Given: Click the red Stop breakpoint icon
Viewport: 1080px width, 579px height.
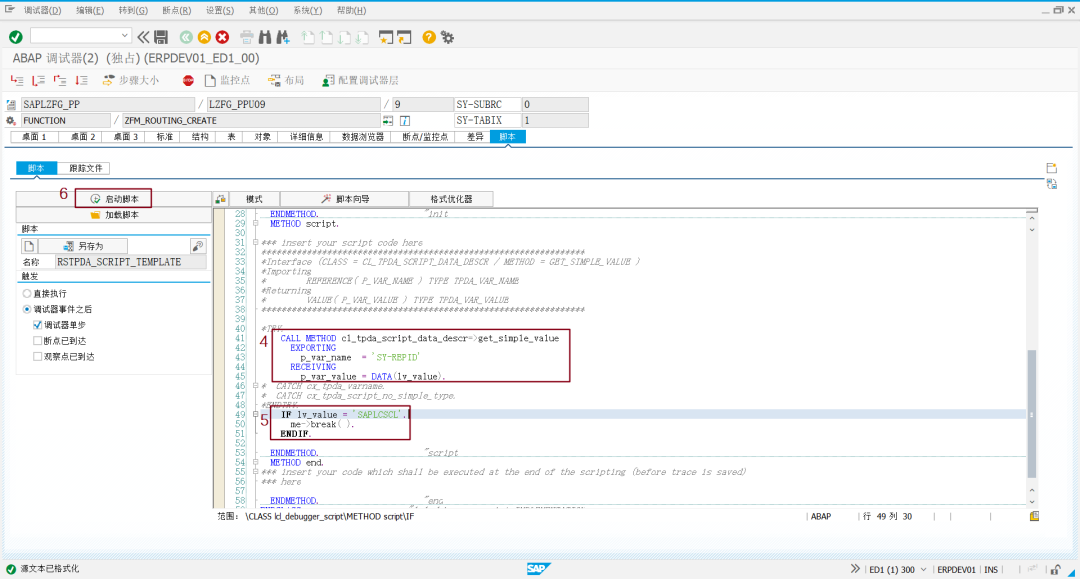Looking at the screenshot, I should (188, 81).
